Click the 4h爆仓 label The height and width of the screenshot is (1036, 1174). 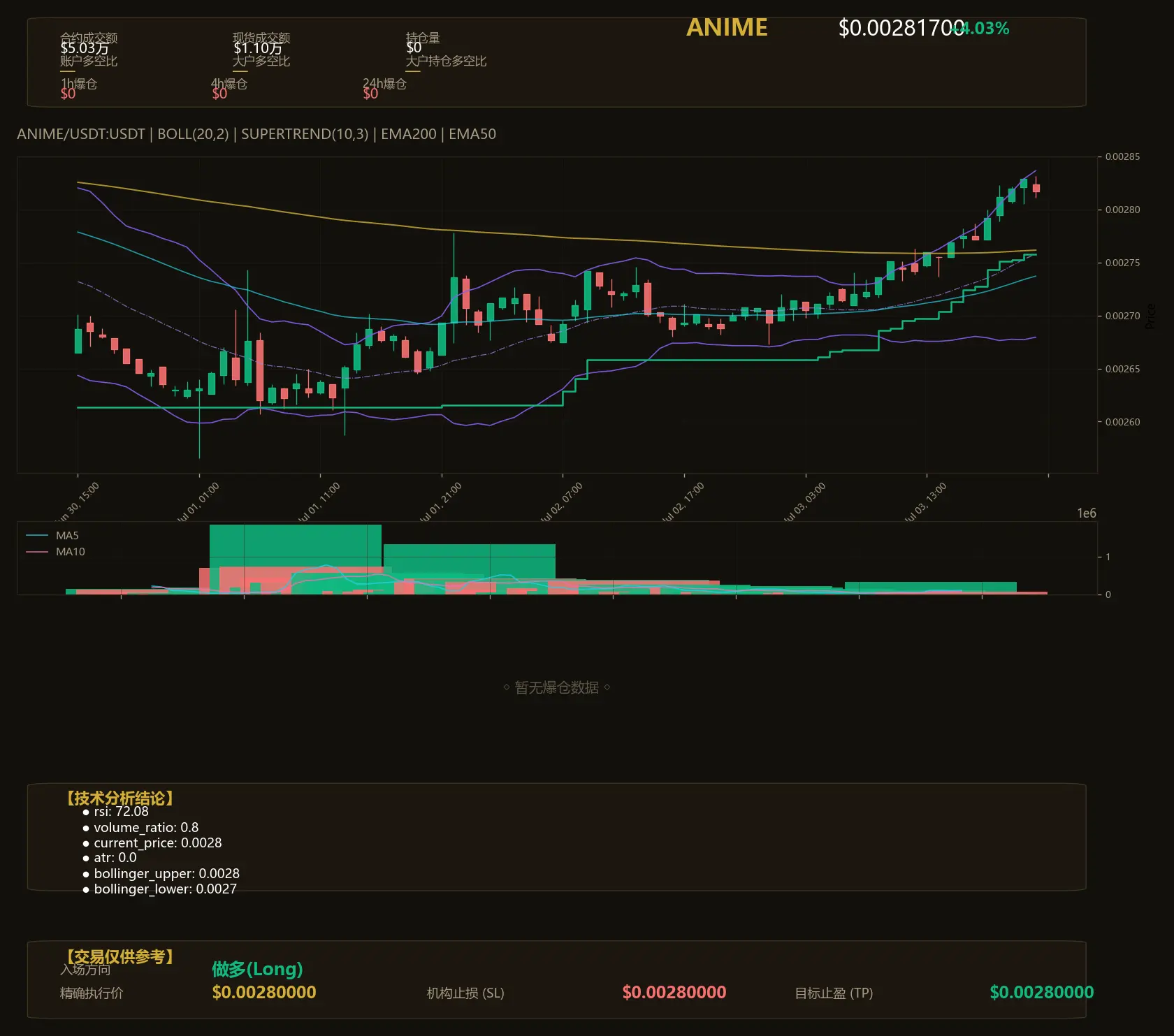(x=229, y=84)
